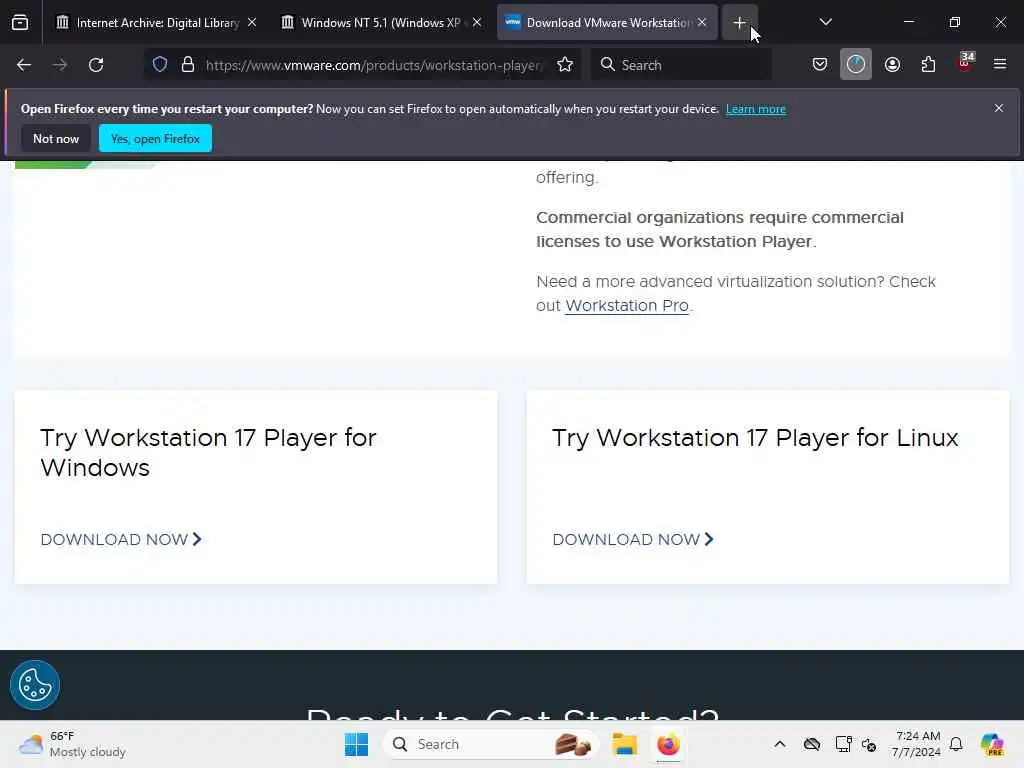Dismiss notification bar with X
Viewport: 1024px width, 768px height.
(999, 108)
